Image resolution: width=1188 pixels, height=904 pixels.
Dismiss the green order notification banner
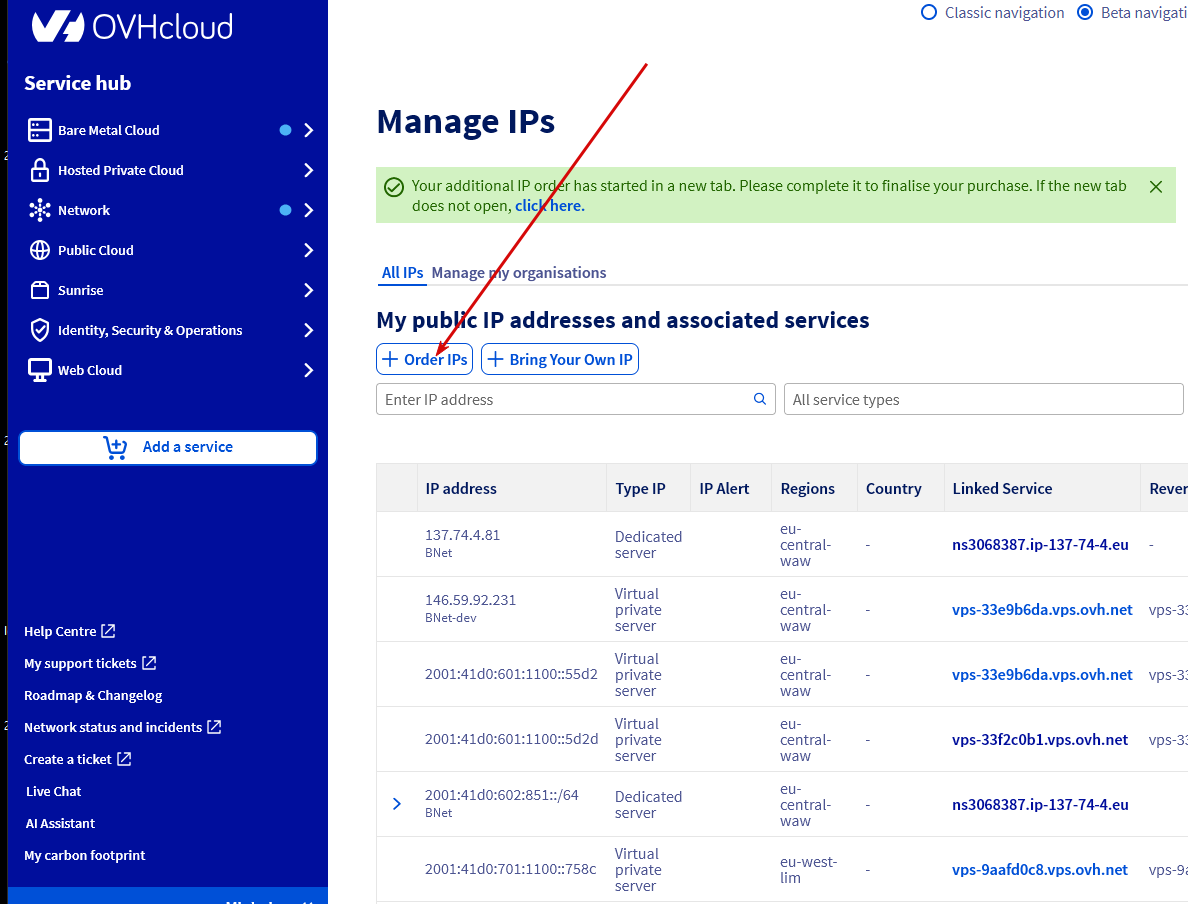tap(1155, 186)
